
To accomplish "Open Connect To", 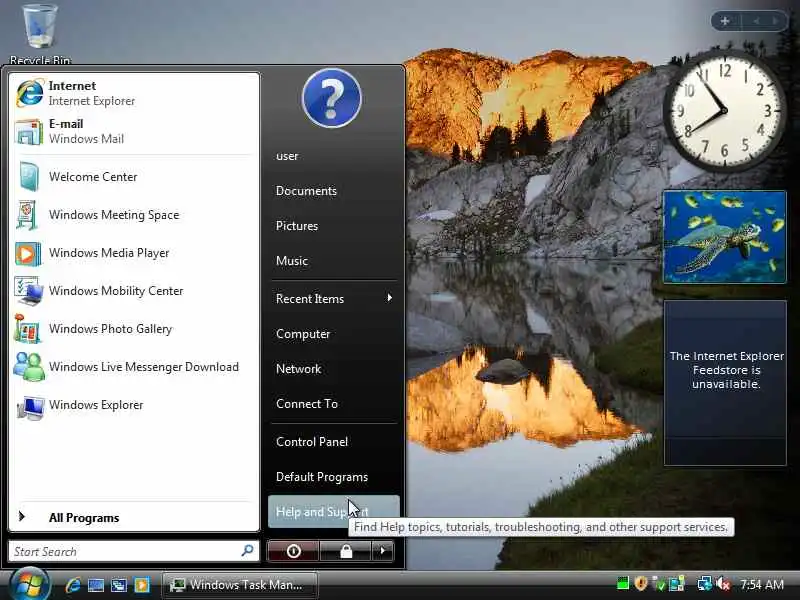I will point(333,404).
